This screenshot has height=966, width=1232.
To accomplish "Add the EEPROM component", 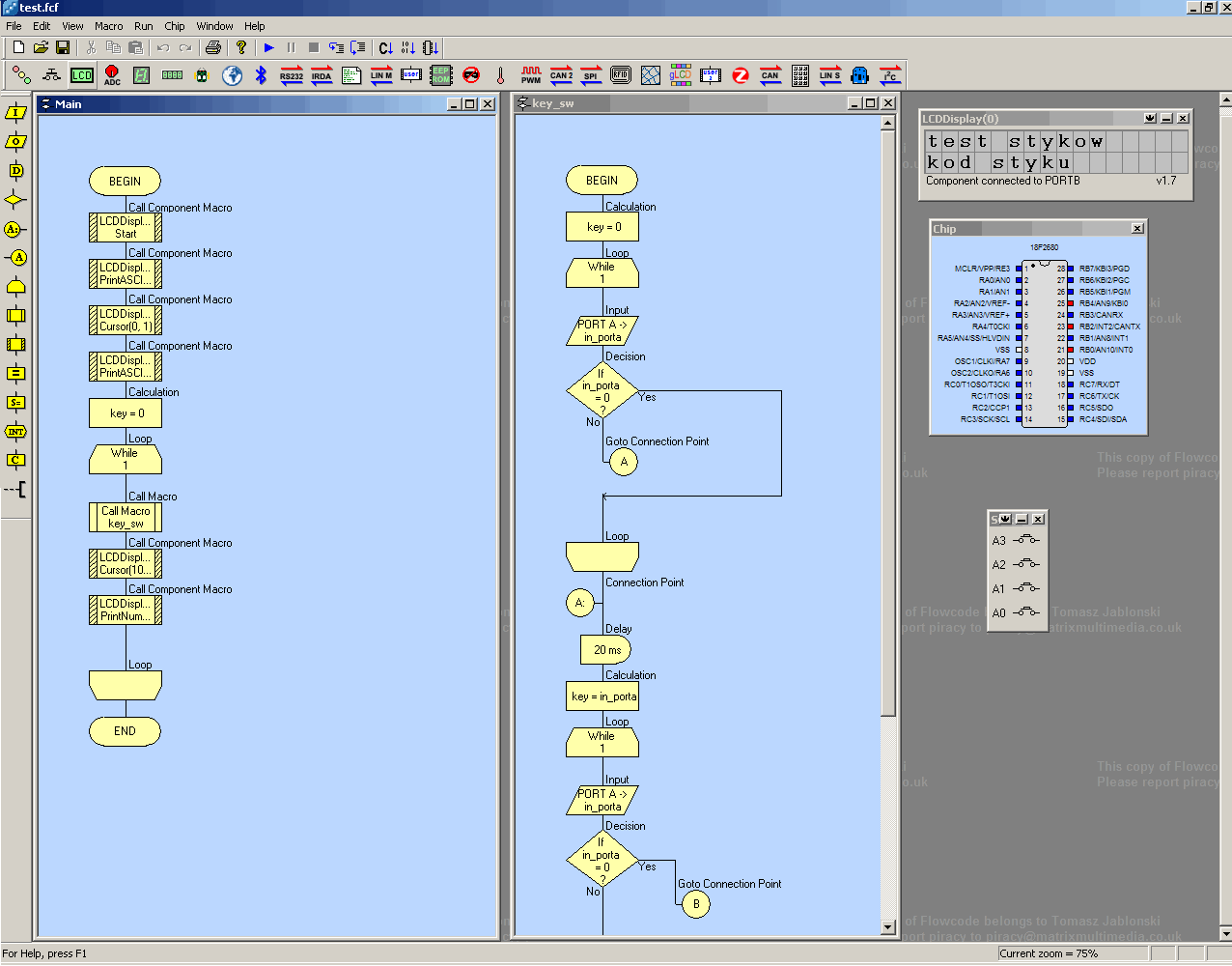I will click(x=441, y=75).
